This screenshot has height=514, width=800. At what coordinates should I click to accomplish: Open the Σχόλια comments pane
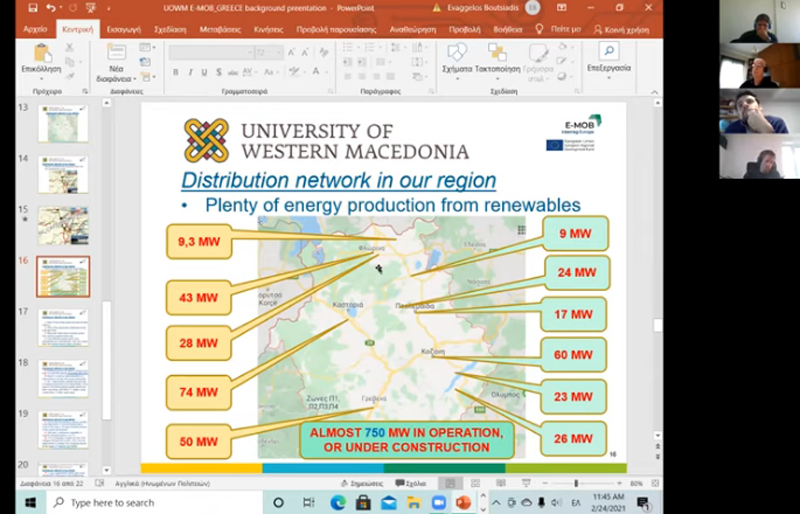point(411,483)
